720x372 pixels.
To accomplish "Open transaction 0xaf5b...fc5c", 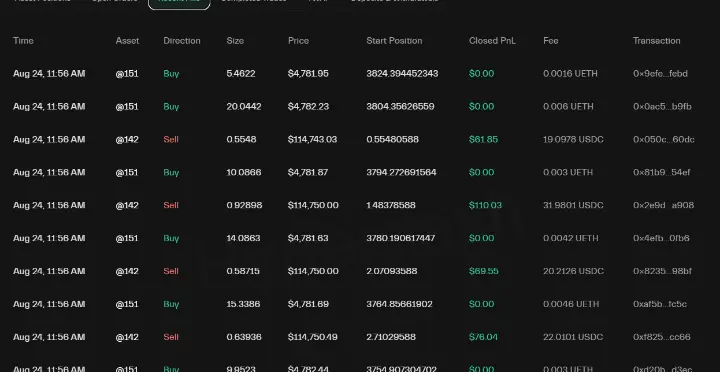I will (x=660, y=304).
